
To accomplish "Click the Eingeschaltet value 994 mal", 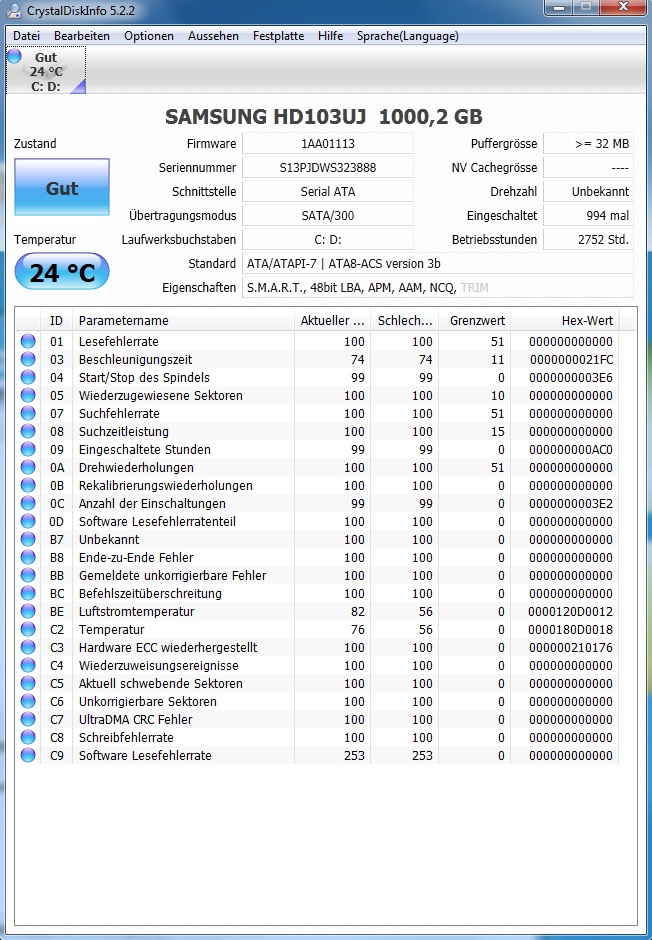I will point(588,215).
